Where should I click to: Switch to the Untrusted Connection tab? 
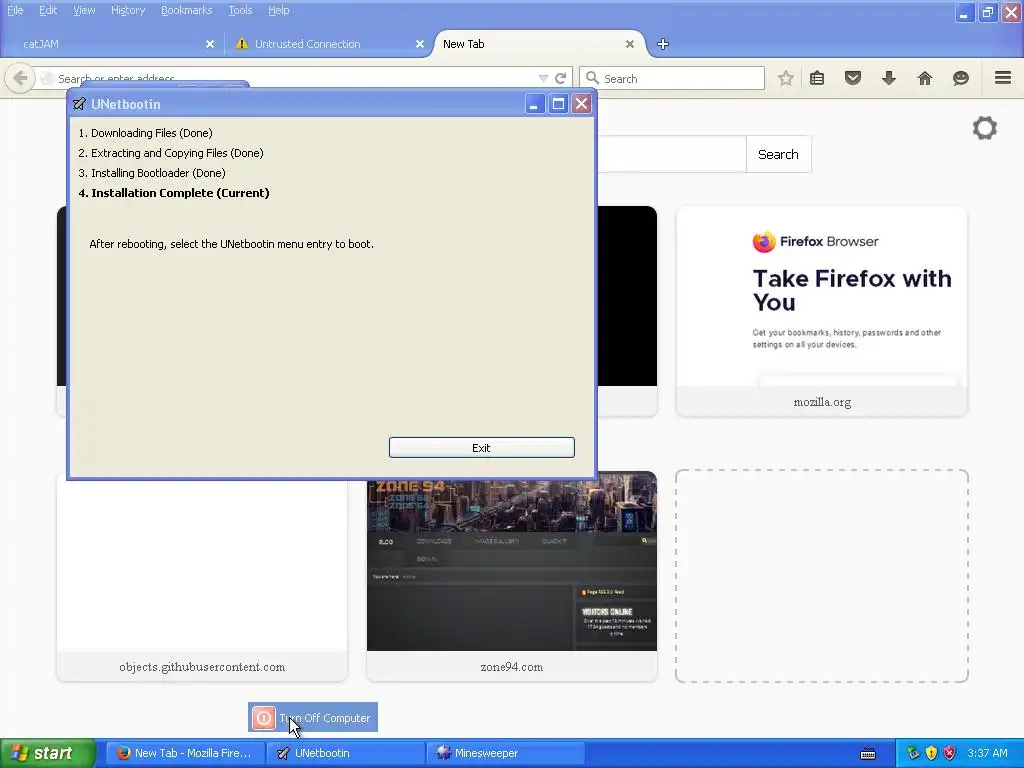click(325, 44)
